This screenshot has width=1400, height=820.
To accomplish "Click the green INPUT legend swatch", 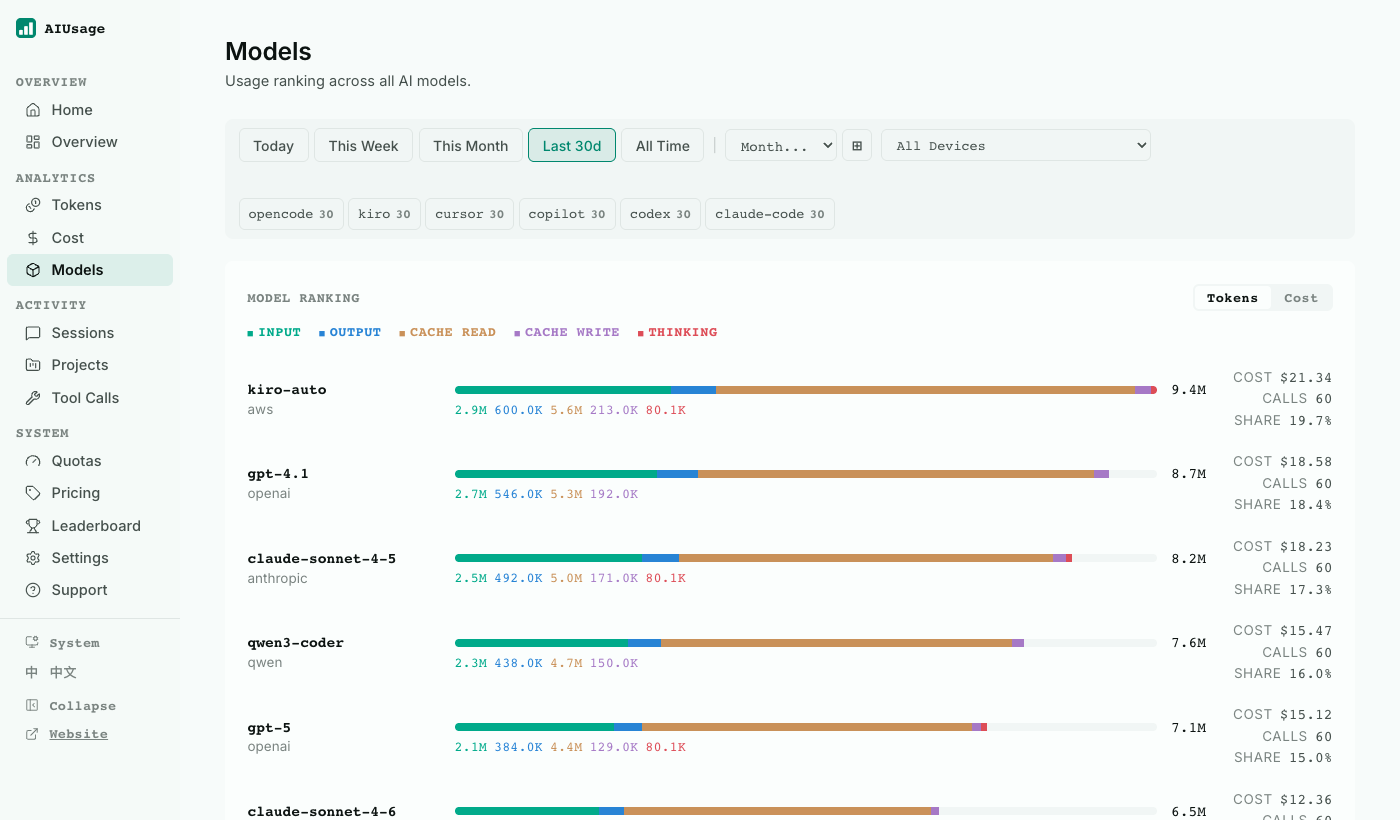I will click(x=250, y=333).
